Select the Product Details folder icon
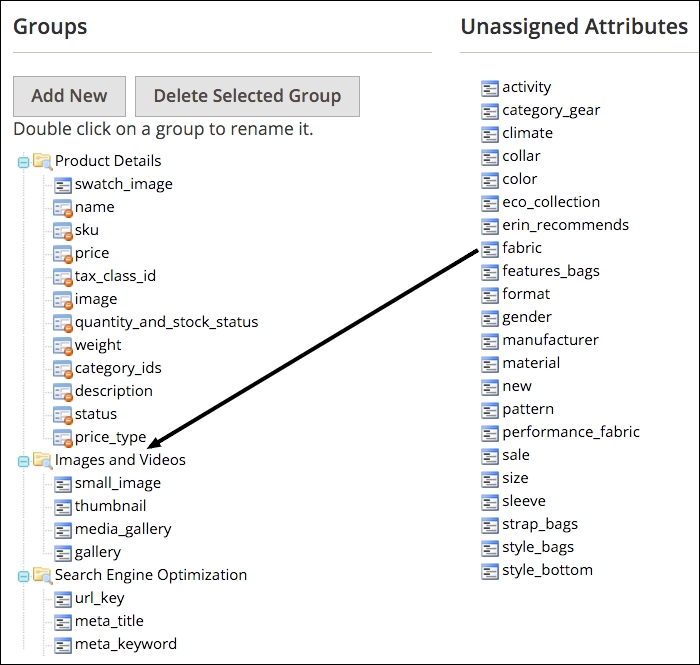 (x=42, y=161)
